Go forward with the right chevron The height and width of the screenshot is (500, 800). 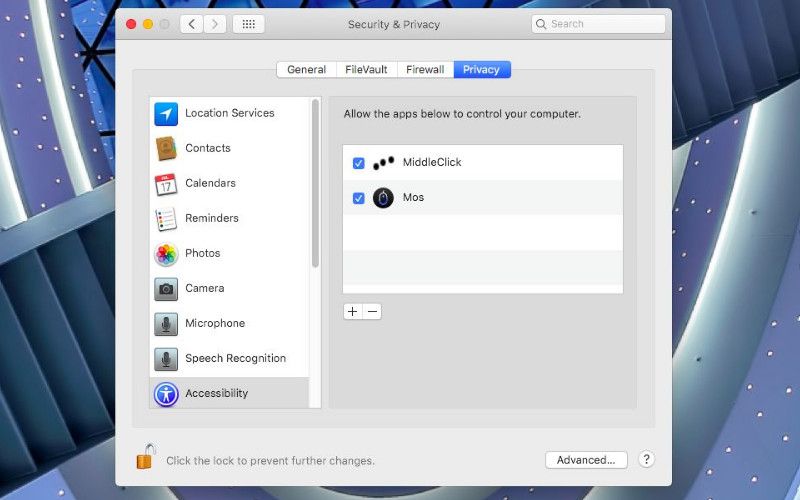click(215, 24)
